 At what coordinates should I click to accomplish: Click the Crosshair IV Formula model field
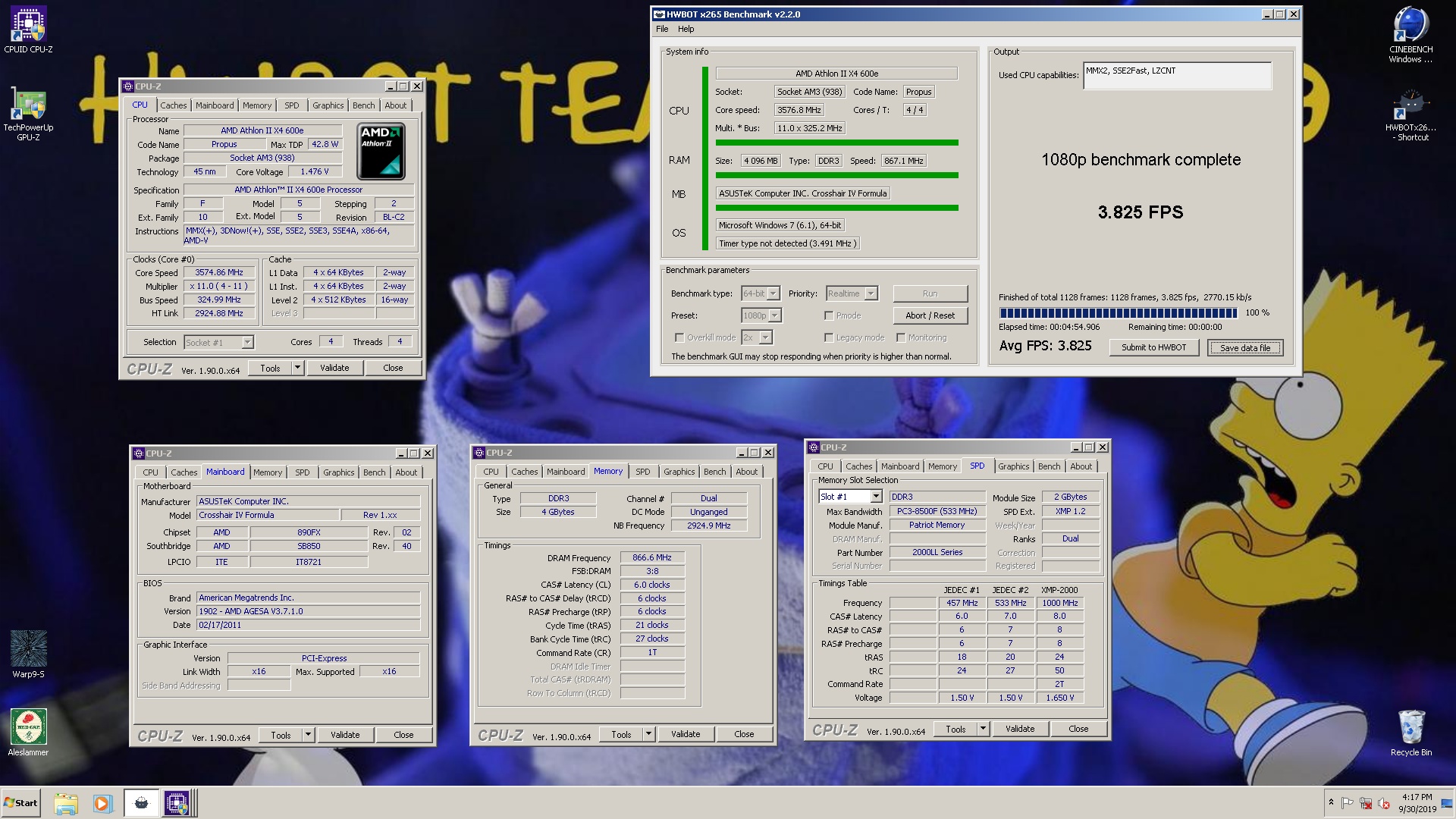coord(268,515)
